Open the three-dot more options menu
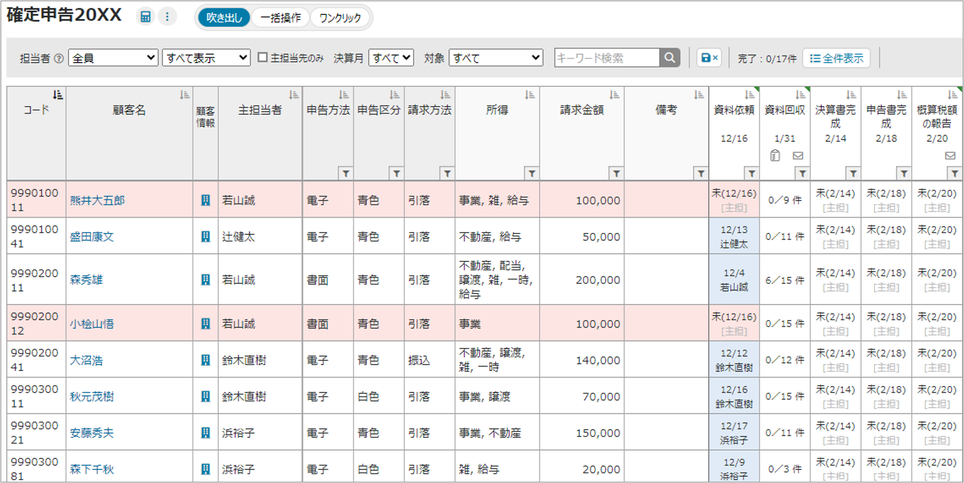 pyautogui.click(x=167, y=17)
